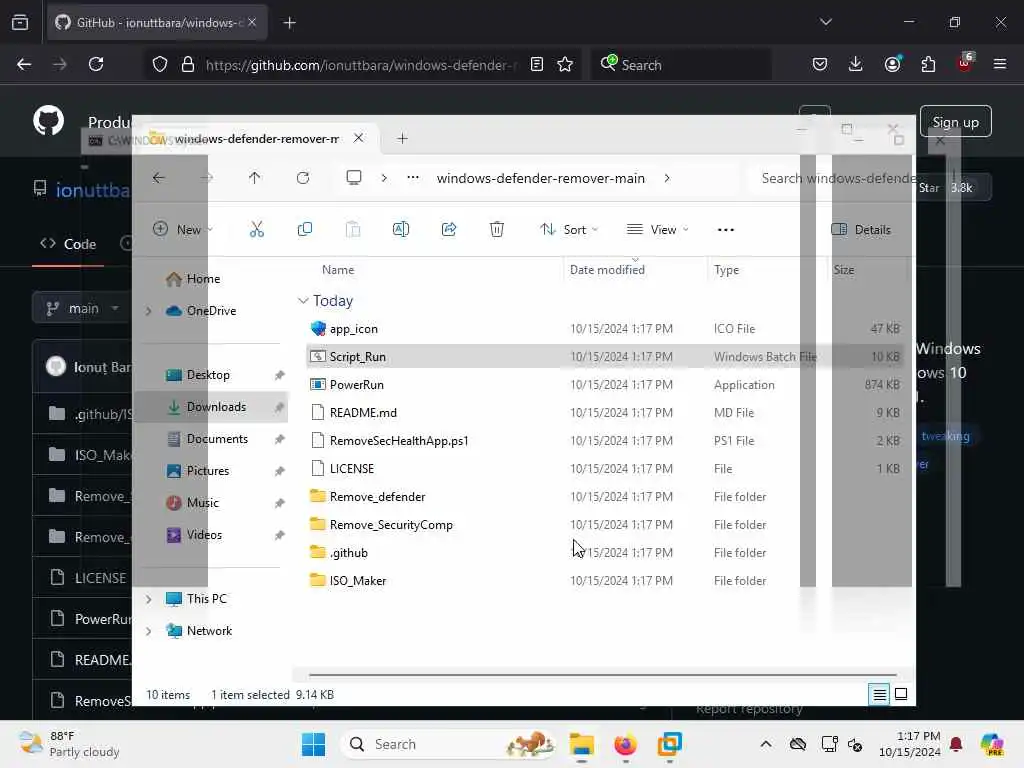The height and width of the screenshot is (768, 1024).
Task: Select the RemoveSecHealthApp.ps1 file
Action: pos(604,441)
